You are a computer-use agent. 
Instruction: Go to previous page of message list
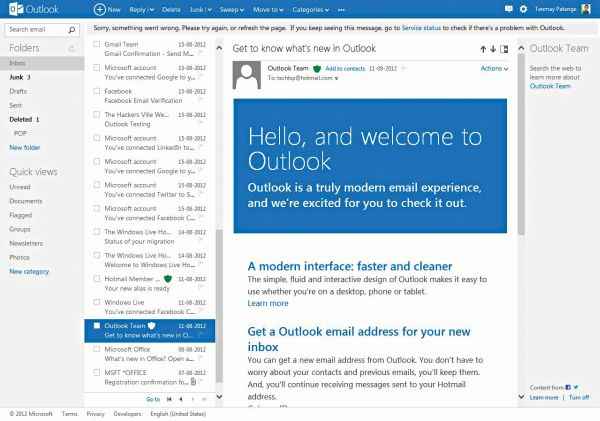pyautogui.click(x=181, y=399)
